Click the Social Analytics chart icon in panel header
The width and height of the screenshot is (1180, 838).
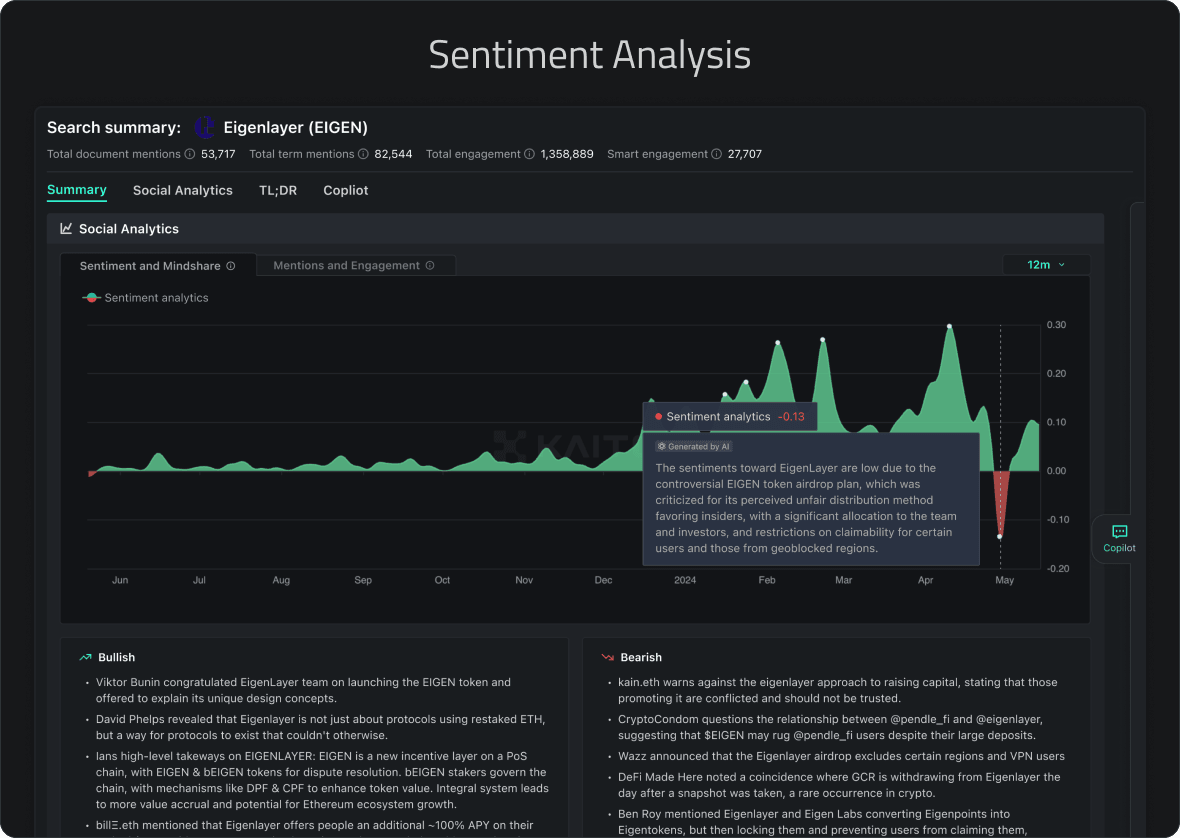pos(66,229)
